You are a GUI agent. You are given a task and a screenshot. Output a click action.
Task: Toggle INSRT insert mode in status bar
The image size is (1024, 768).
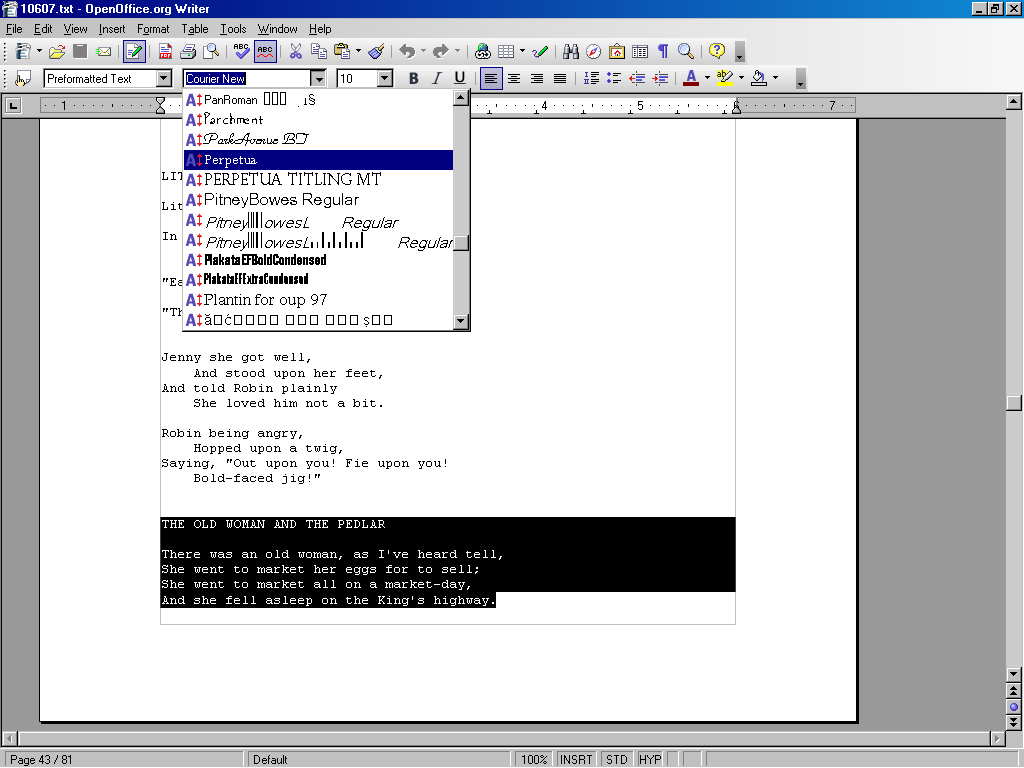pyautogui.click(x=576, y=760)
